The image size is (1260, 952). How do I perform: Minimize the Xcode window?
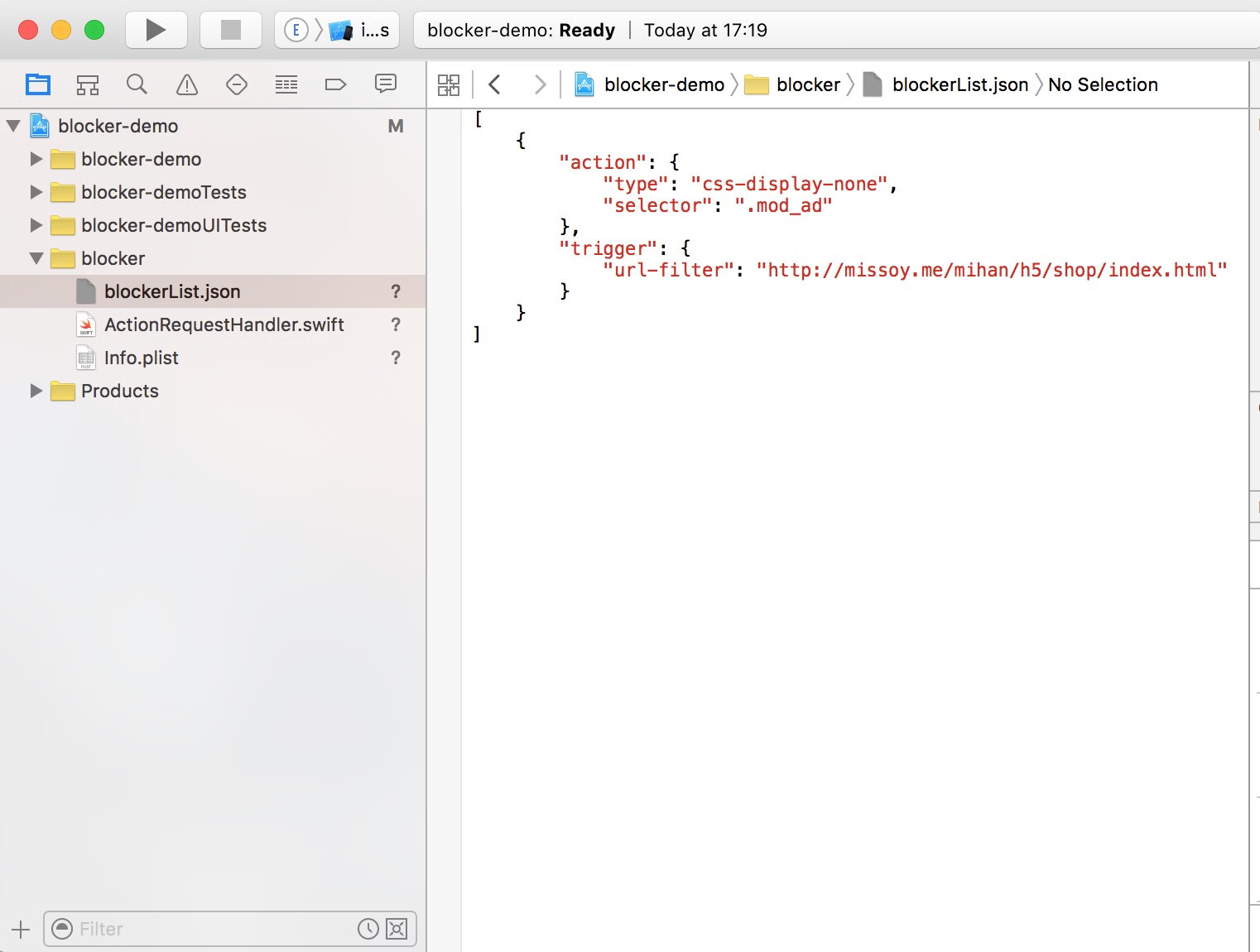(x=61, y=30)
